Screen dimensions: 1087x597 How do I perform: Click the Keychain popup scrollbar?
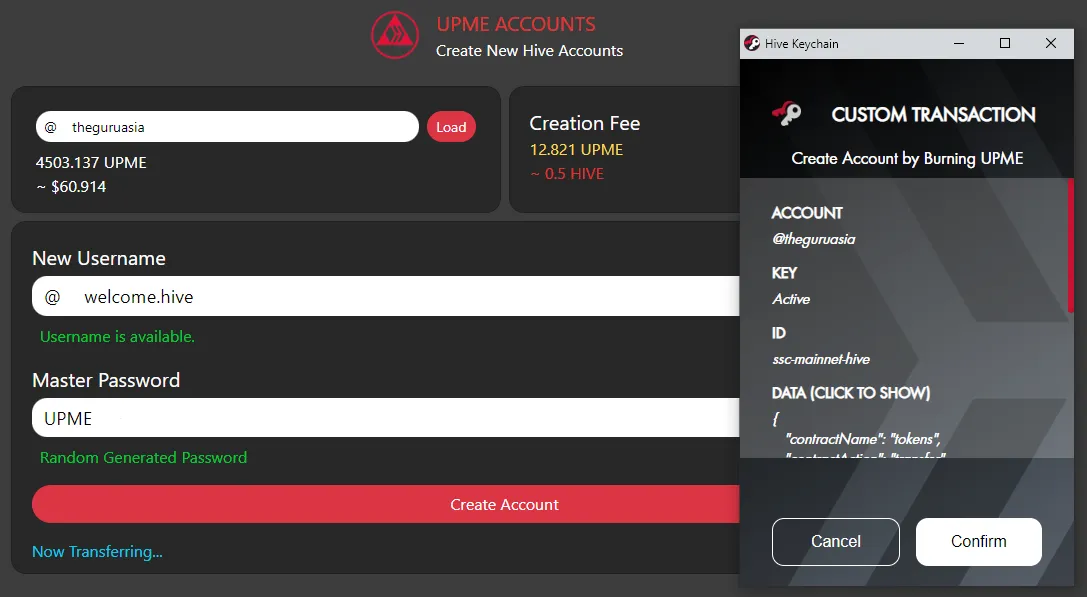[x=1070, y=245]
